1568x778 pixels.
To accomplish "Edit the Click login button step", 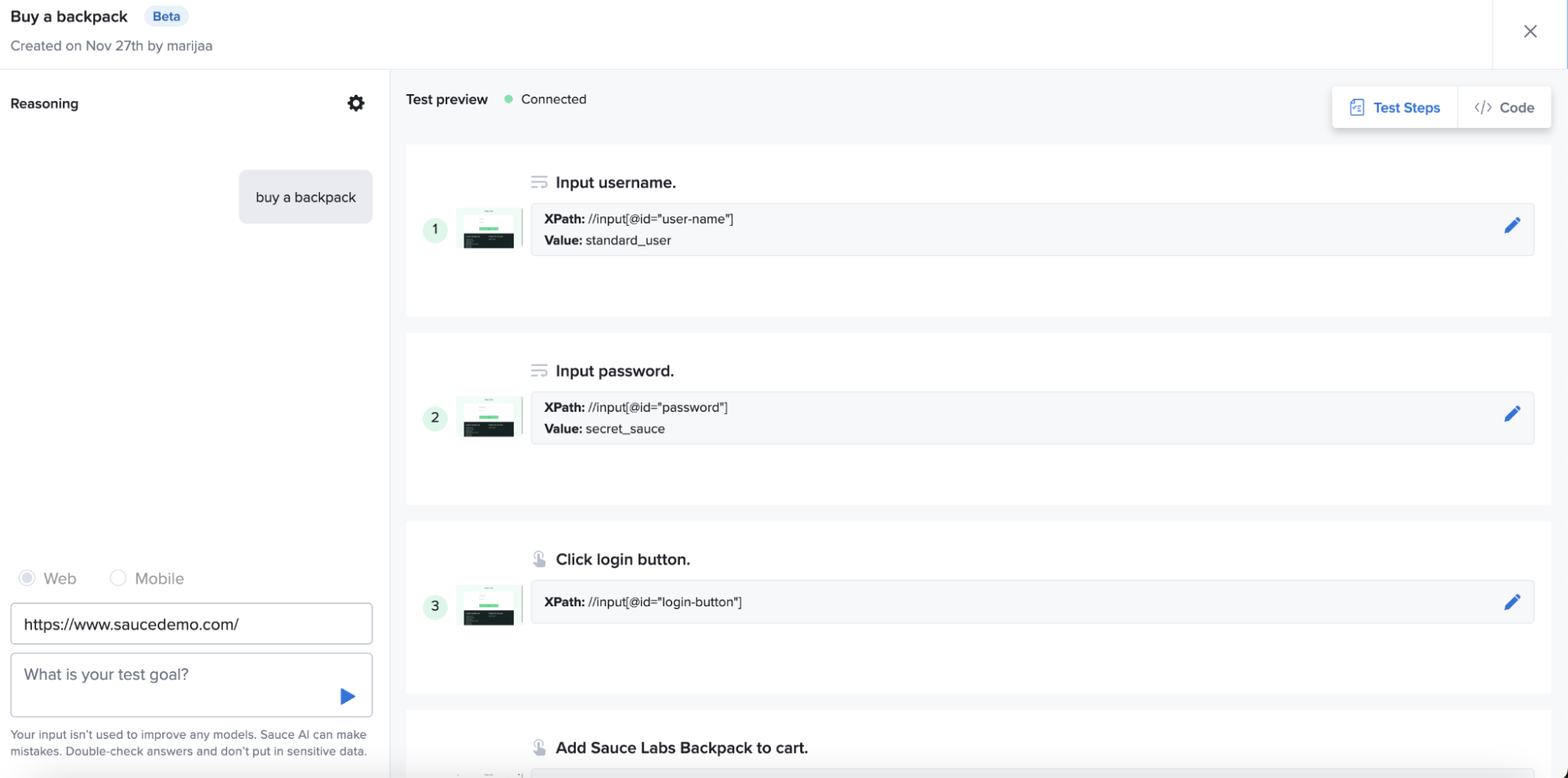I will (x=1512, y=602).
